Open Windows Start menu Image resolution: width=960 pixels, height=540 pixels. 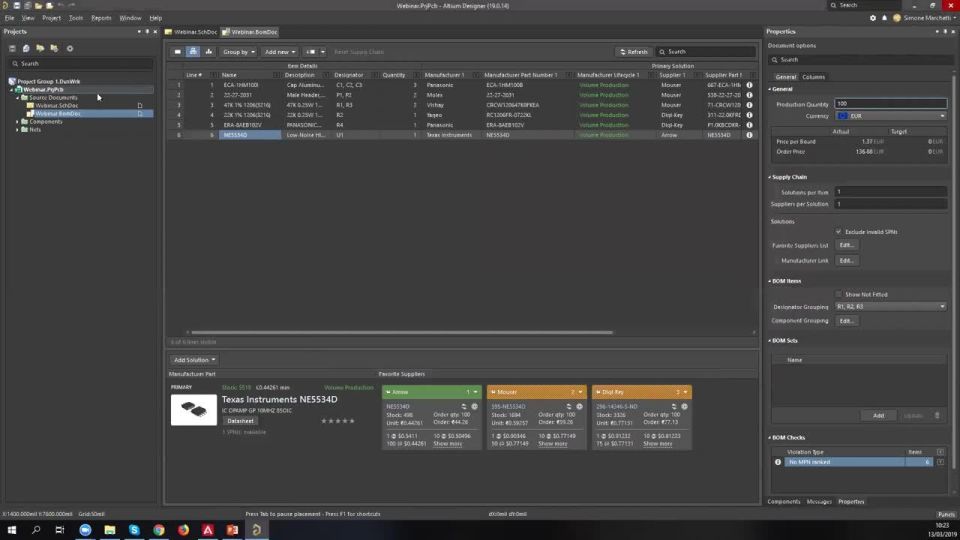pyautogui.click(x=12, y=530)
